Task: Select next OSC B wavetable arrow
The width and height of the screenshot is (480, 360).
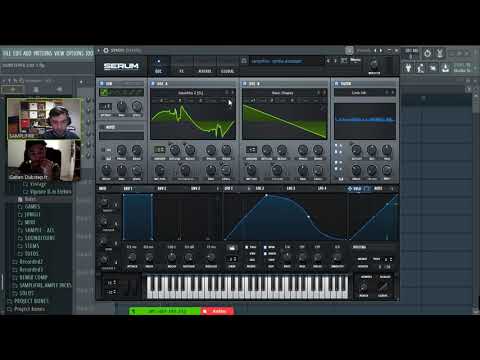Action: (x=324, y=92)
